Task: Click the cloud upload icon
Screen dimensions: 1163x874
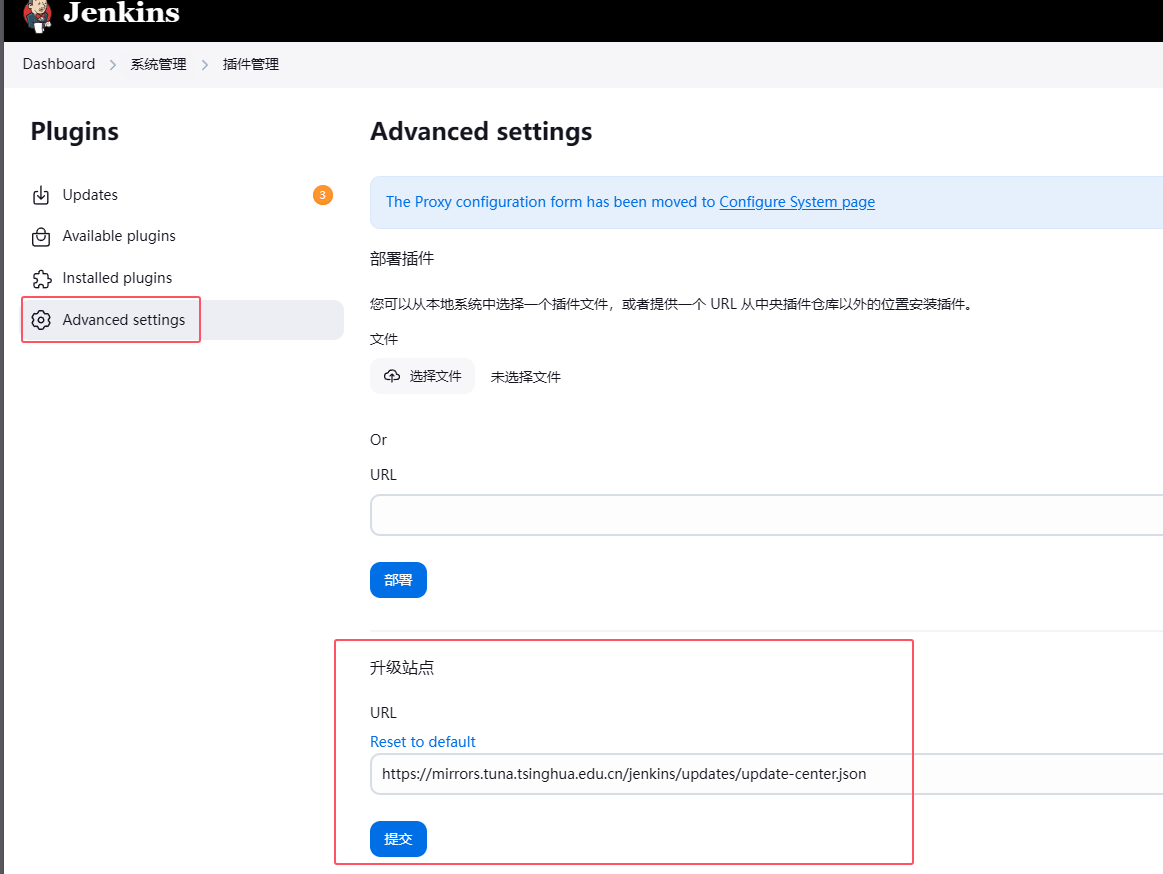Action: 392,376
